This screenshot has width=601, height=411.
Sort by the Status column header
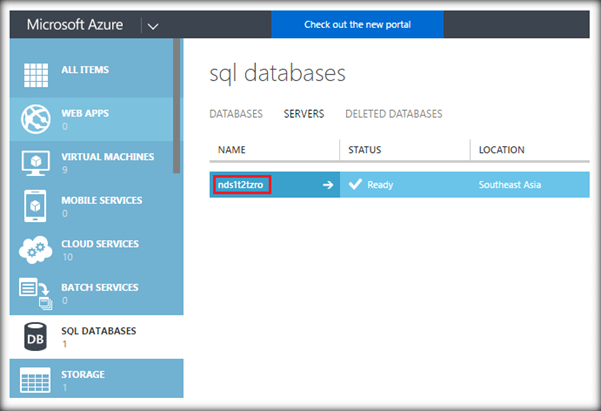click(x=365, y=150)
